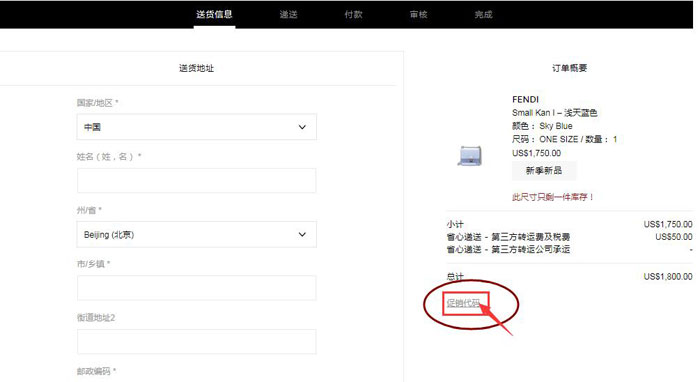Select the 新季新品 new season badge
The width and height of the screenshot is (700, 382).
click(x=544, y=170)
